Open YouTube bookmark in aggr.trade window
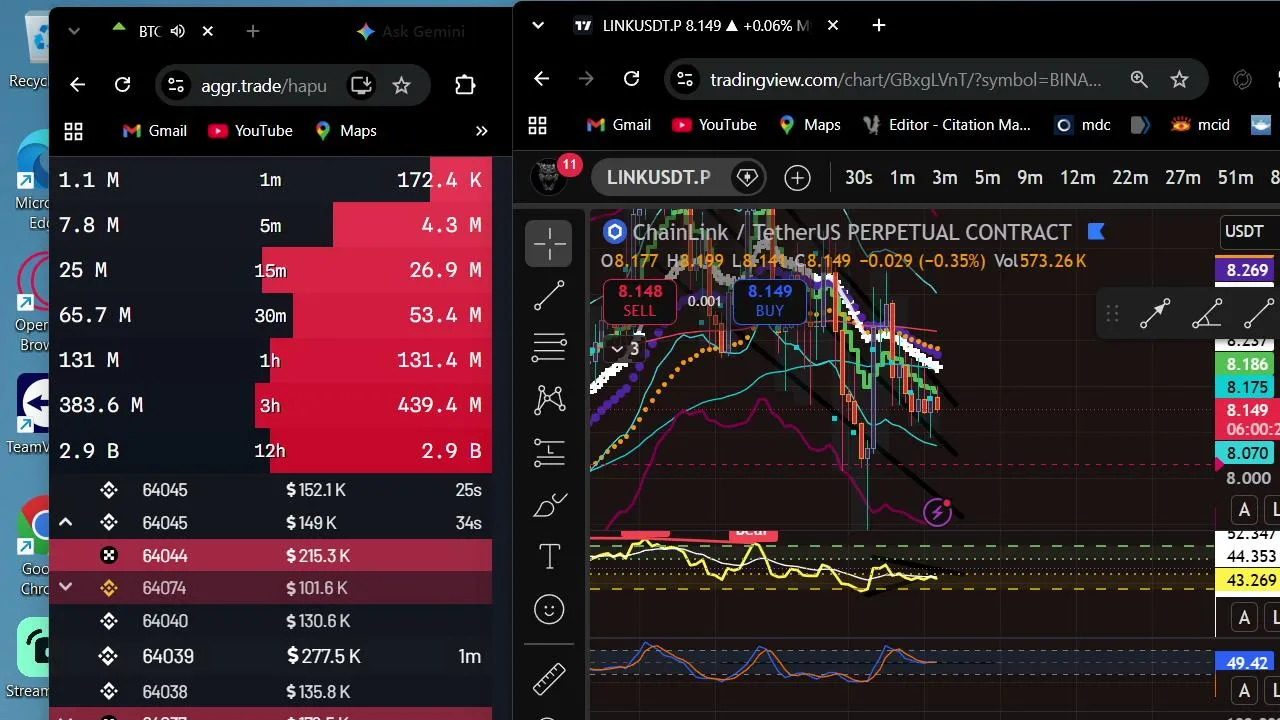1280x720 pixels. (x=250, y=131)
